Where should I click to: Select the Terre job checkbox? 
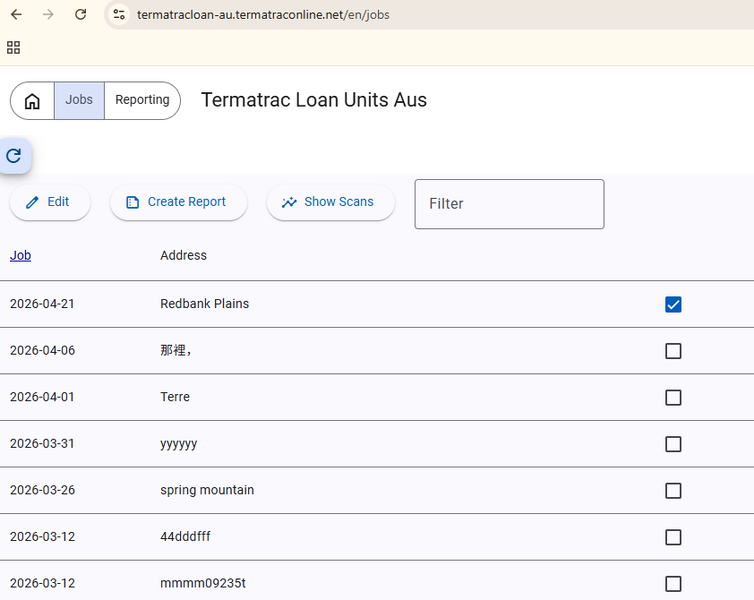pyautogui.click(x=673, y=398)
